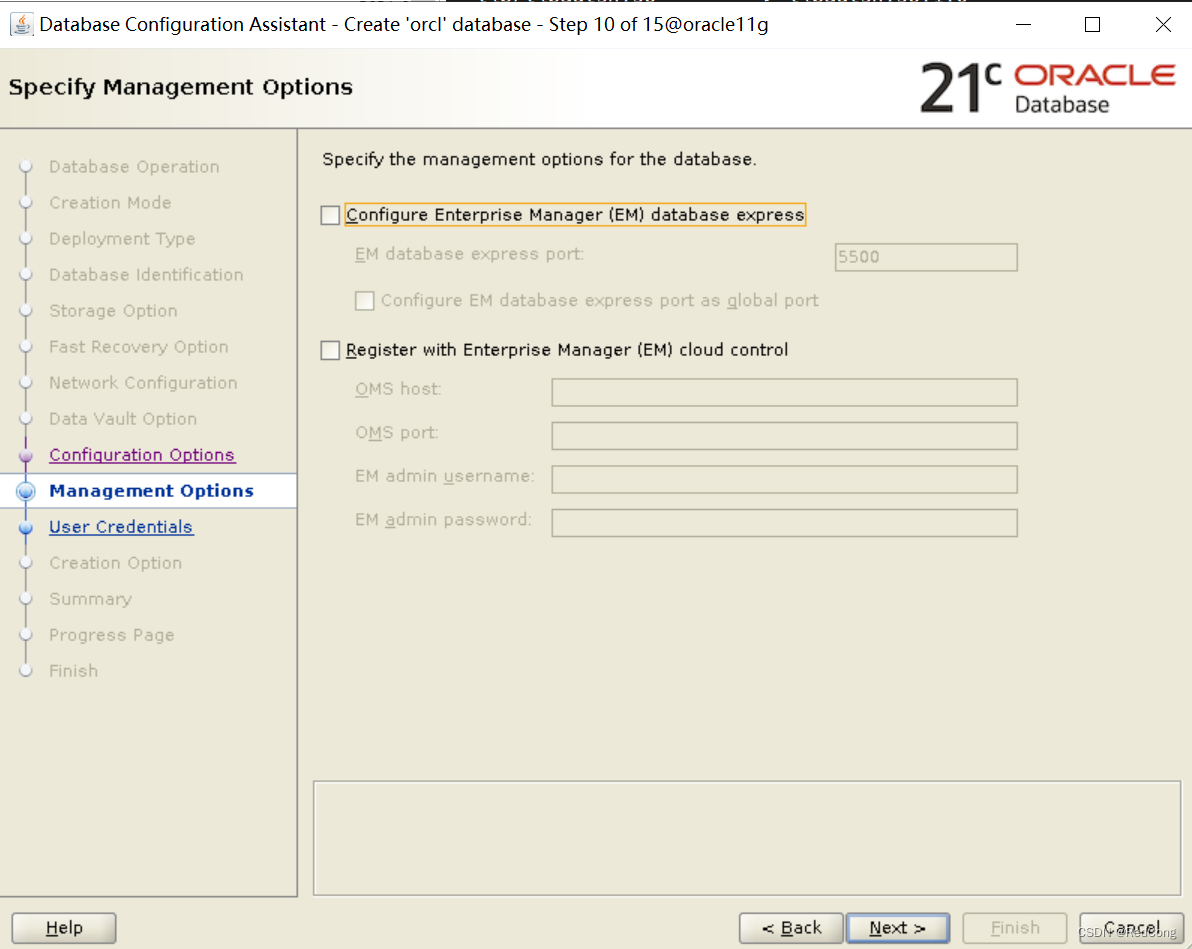Click the Configuration Options step bullet icon
This screenshot has width=1192, height=949.
pos(26,455)
